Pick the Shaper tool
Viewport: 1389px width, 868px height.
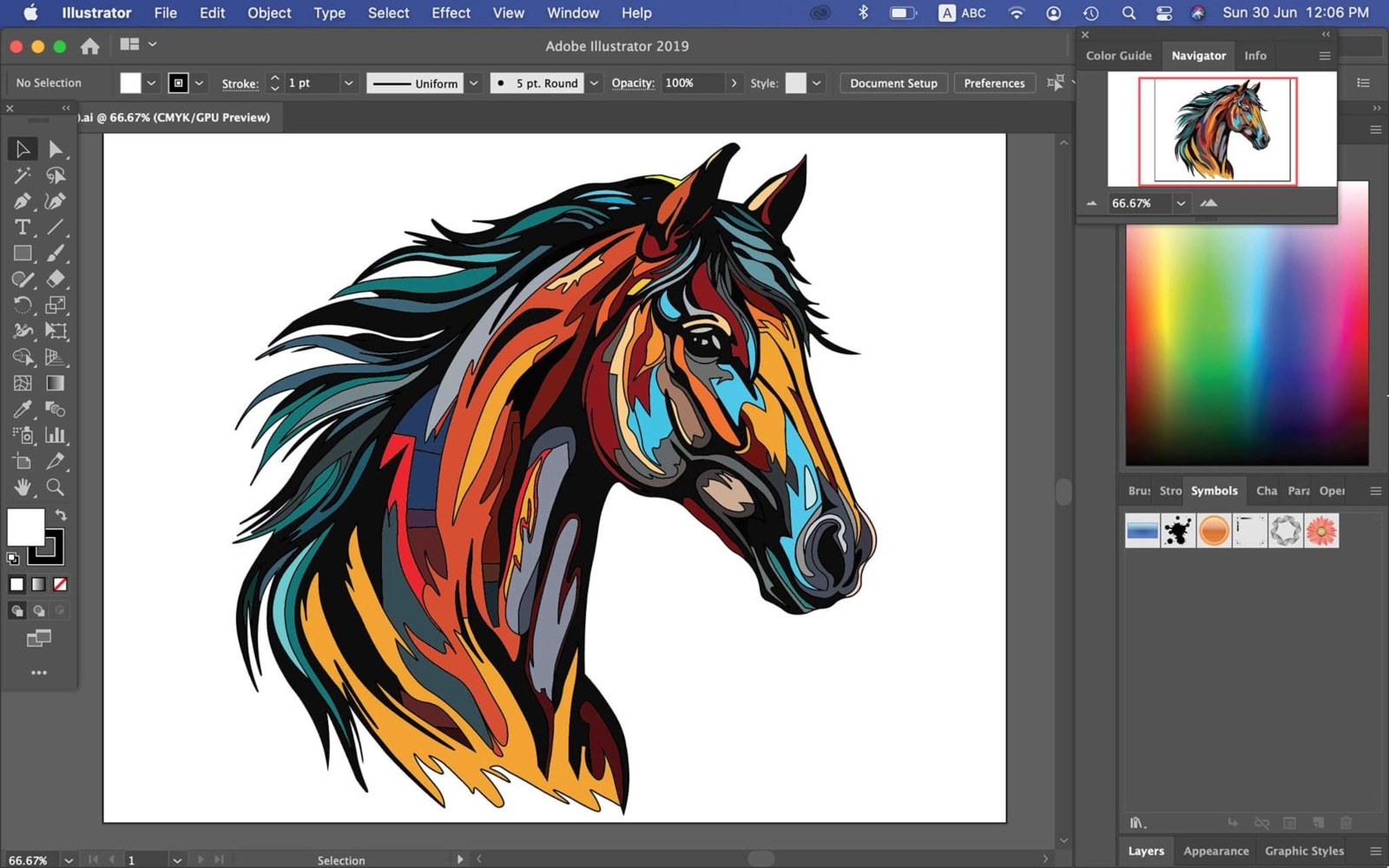pos(23,279)
